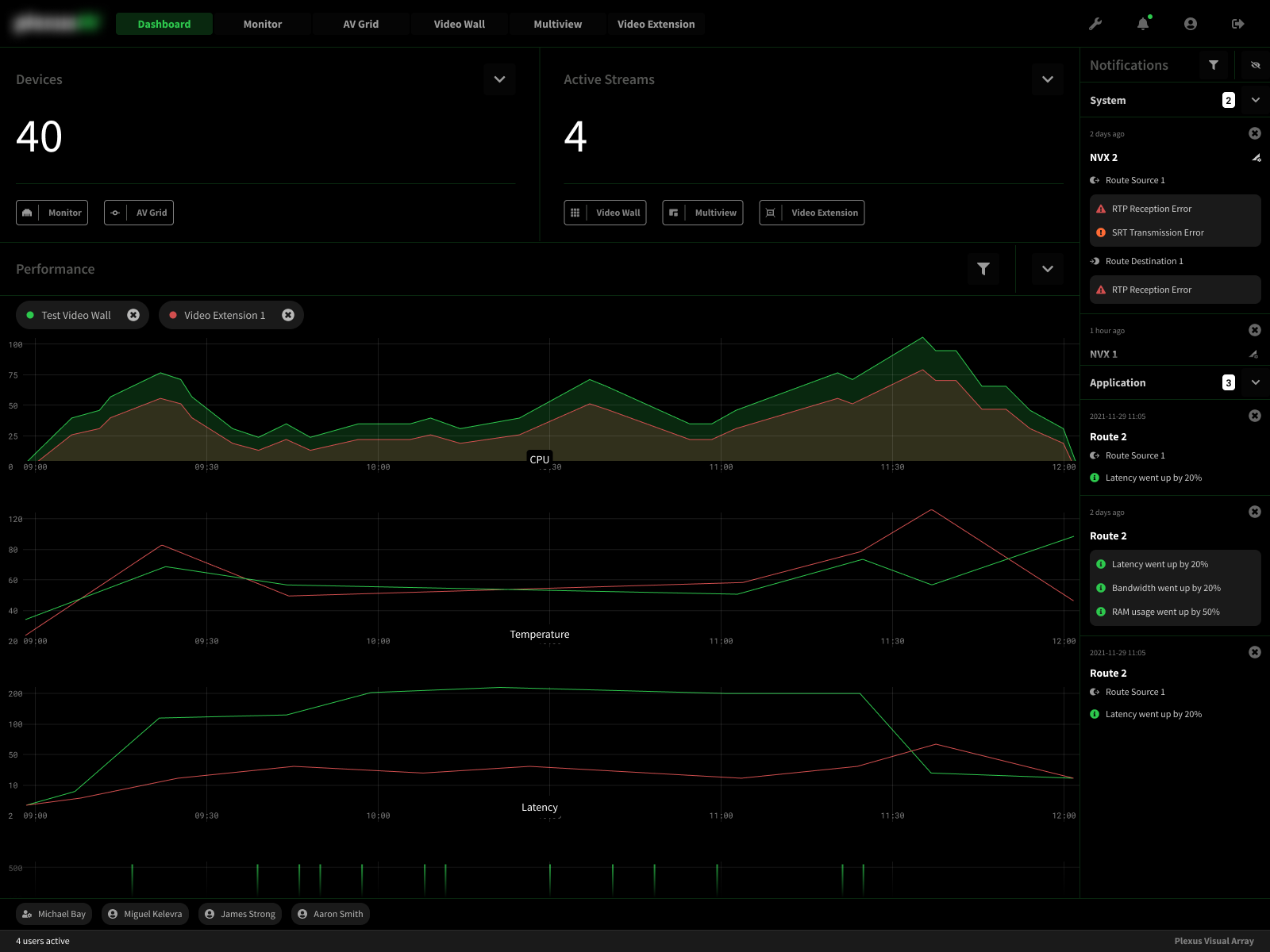Click the Performance filter funnel icon
This screenshot has height=952, width=1270.
(x=983, y=269)
